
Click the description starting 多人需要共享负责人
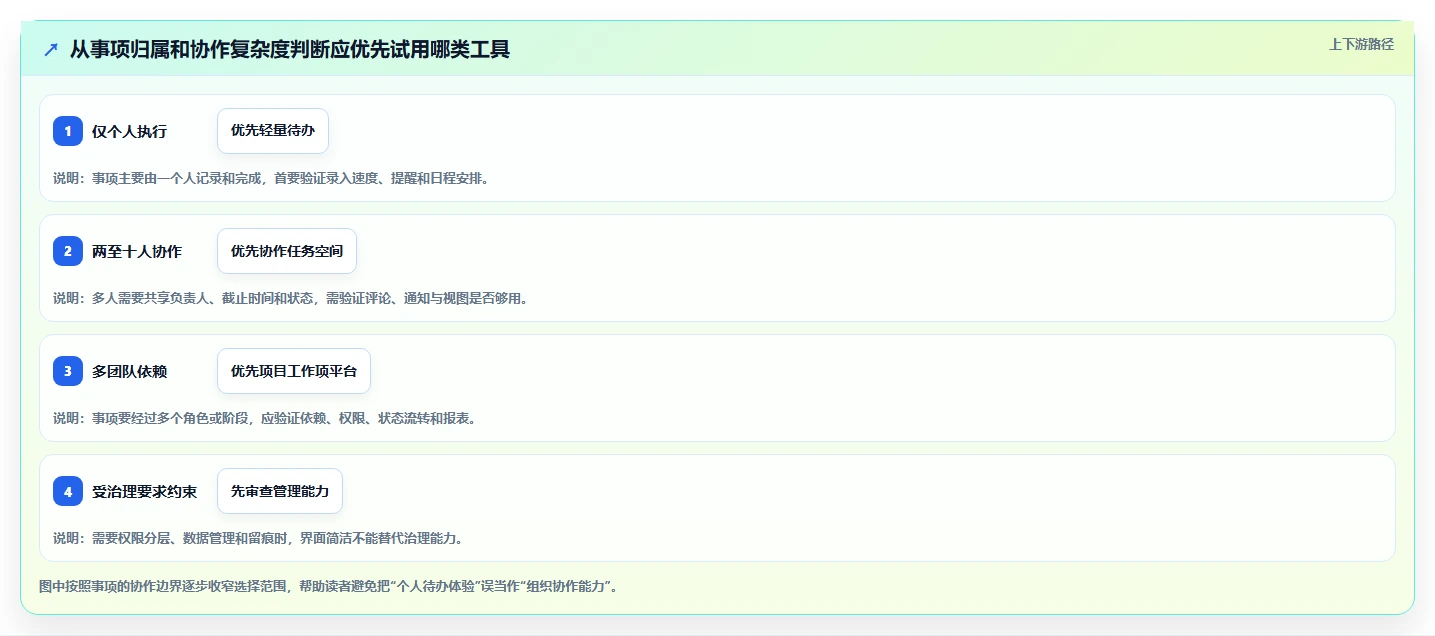point(291,298)
